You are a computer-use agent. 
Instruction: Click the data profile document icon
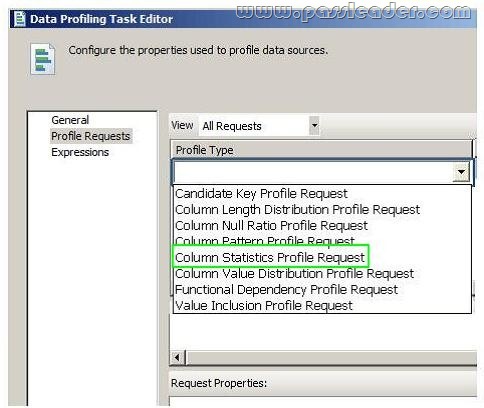tap(43, 59)
